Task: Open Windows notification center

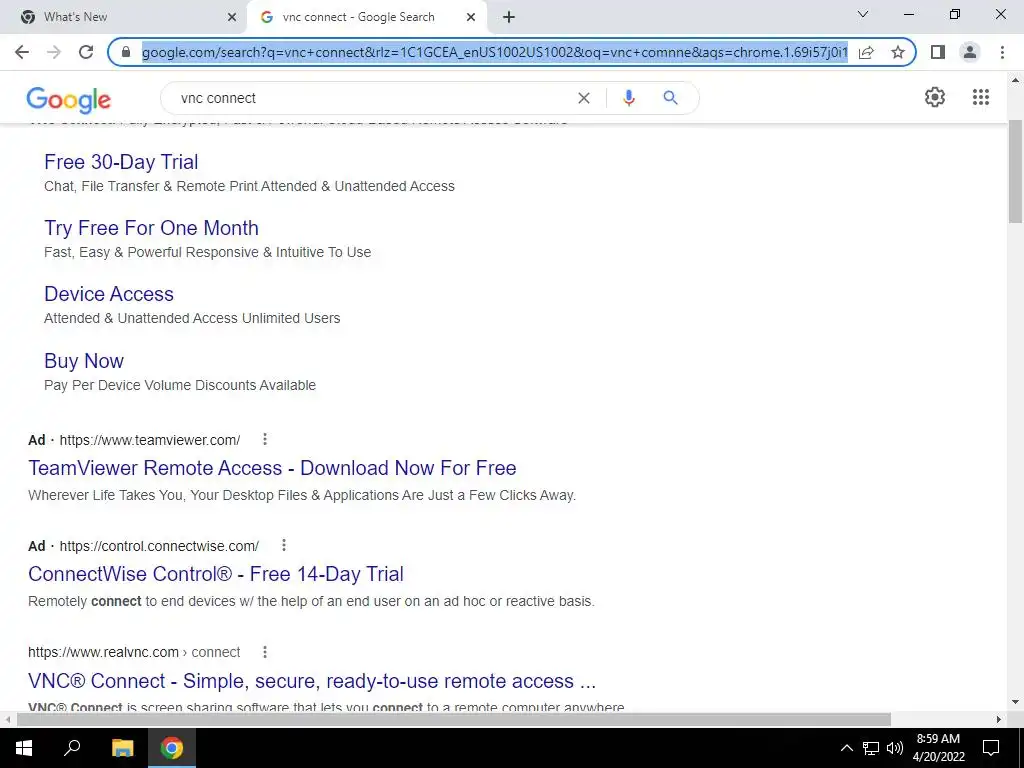Action: coord(991,748)
